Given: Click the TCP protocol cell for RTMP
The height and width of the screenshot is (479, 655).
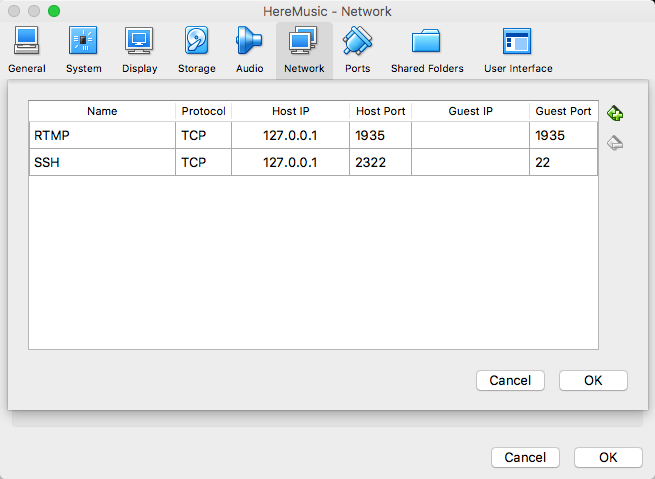Looking at the screenshot, I should [203, 135].
